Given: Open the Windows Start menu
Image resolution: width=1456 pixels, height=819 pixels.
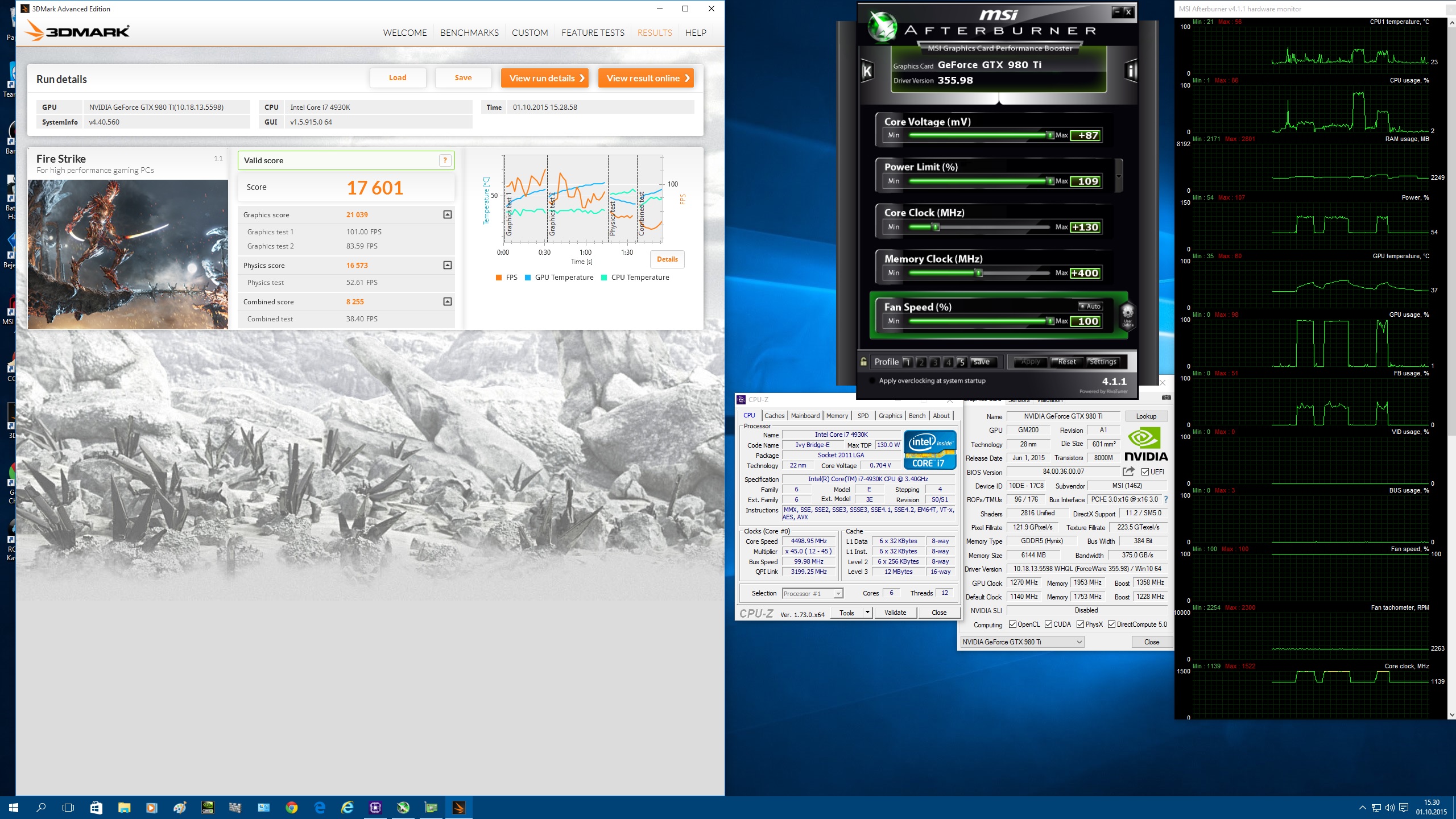Looking at the screenshot, I should [14, 807].
